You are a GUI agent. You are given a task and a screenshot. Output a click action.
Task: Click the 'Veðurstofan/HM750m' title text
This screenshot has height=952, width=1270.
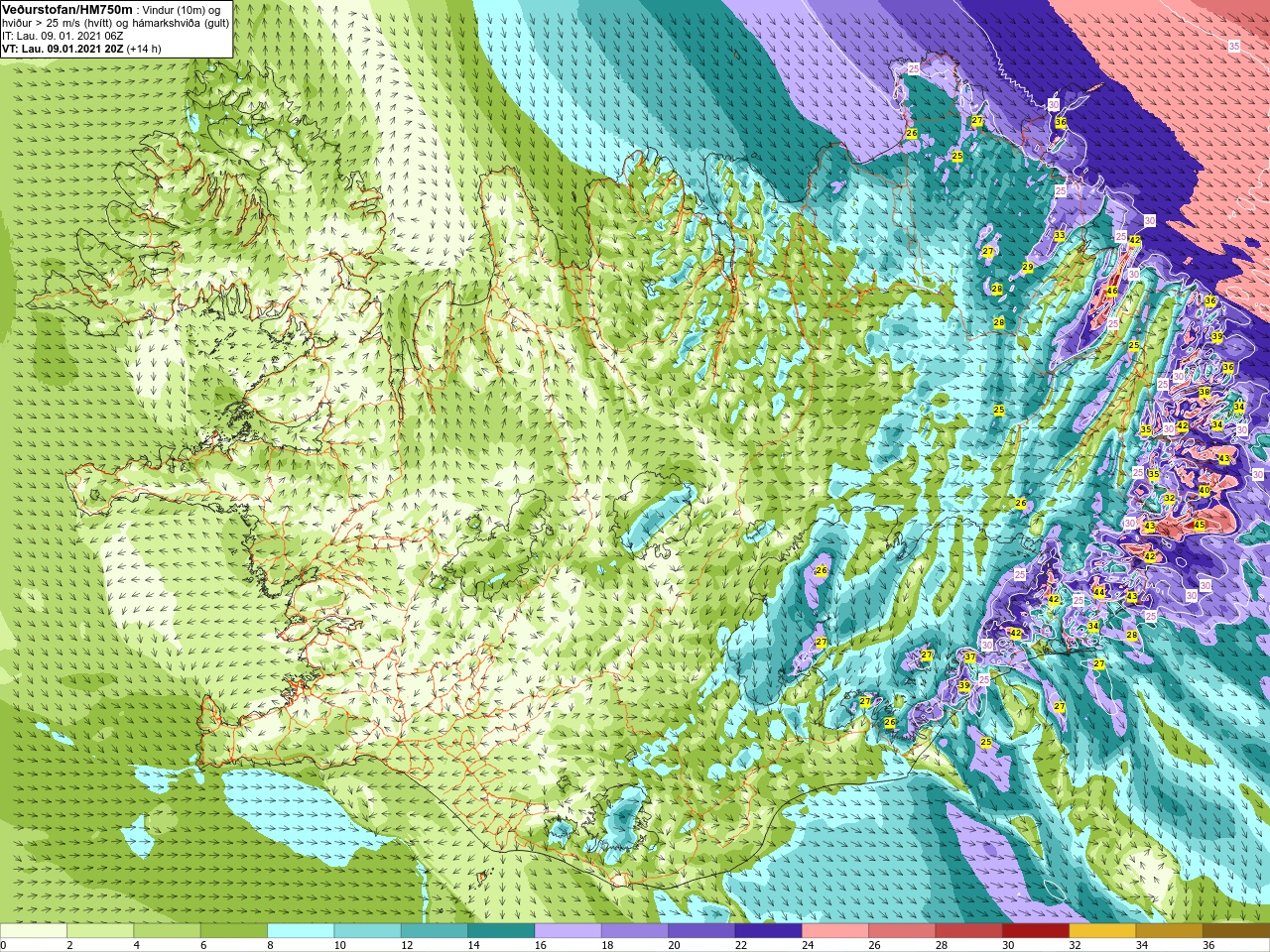66,9
